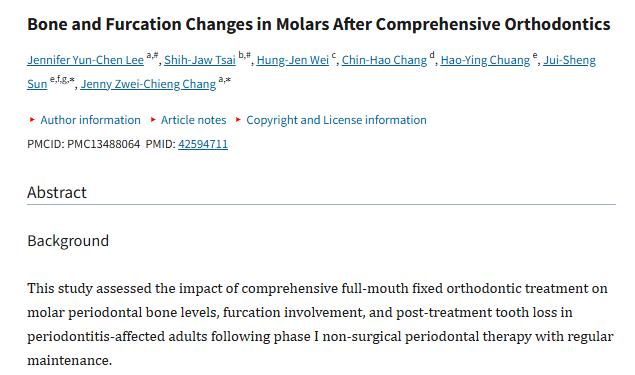
Task: Open author link Chin-Hao Chang
Action: 384,60
